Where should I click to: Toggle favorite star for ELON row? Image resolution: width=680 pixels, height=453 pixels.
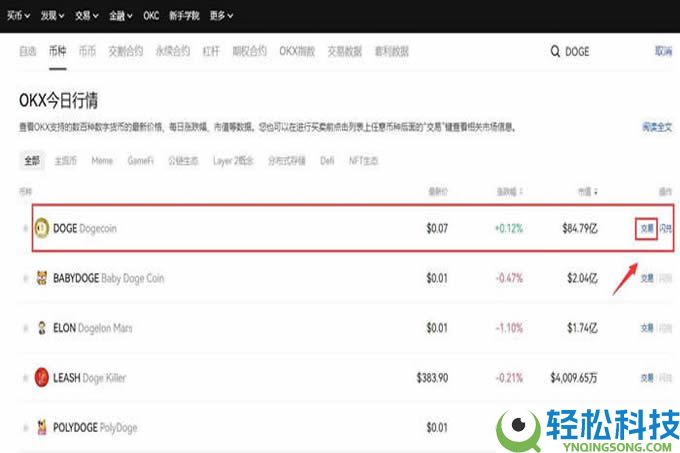(x=25, y=328)
